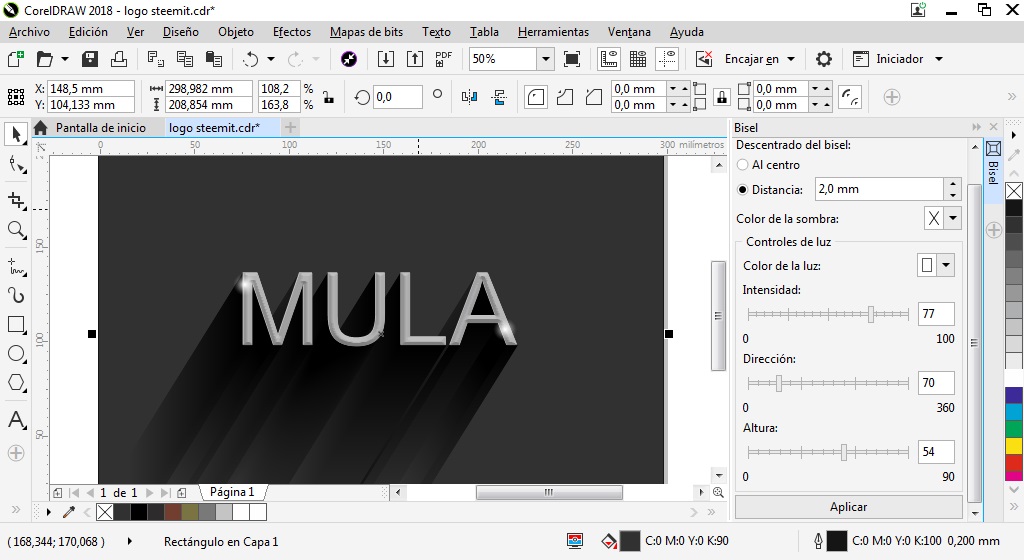Image resolution: width=1024 pixels, height=560 pixels.
Task: Select the Pick tool in toolbox
Action: pos(16,134)
